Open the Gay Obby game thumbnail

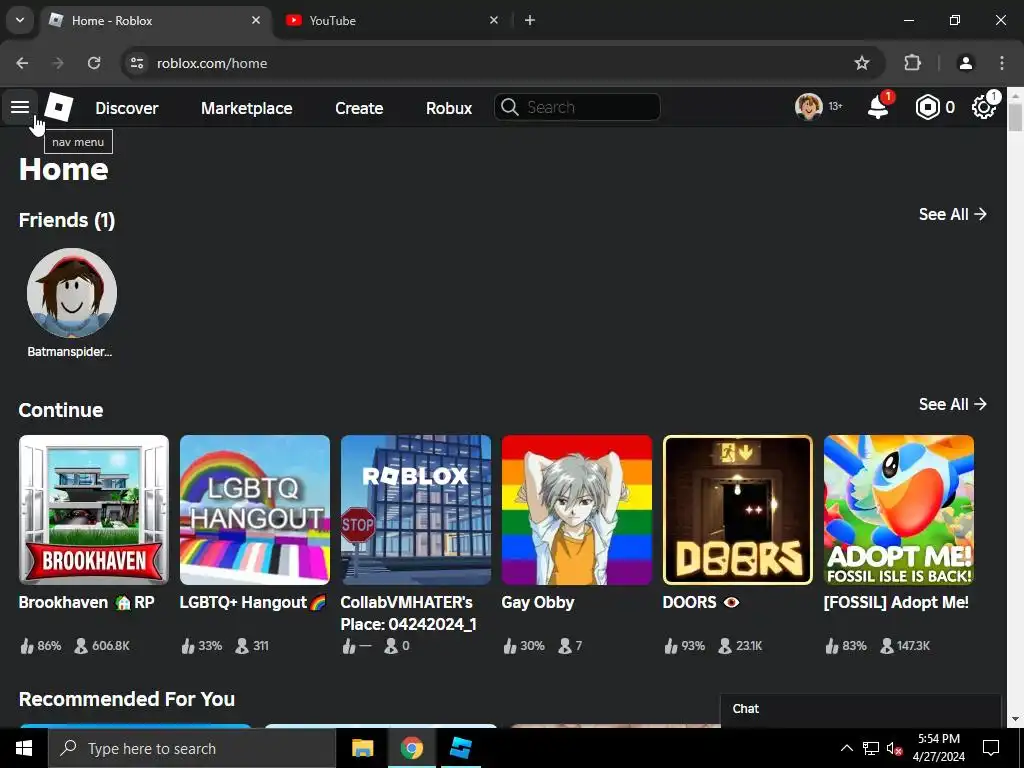[577, 510]
